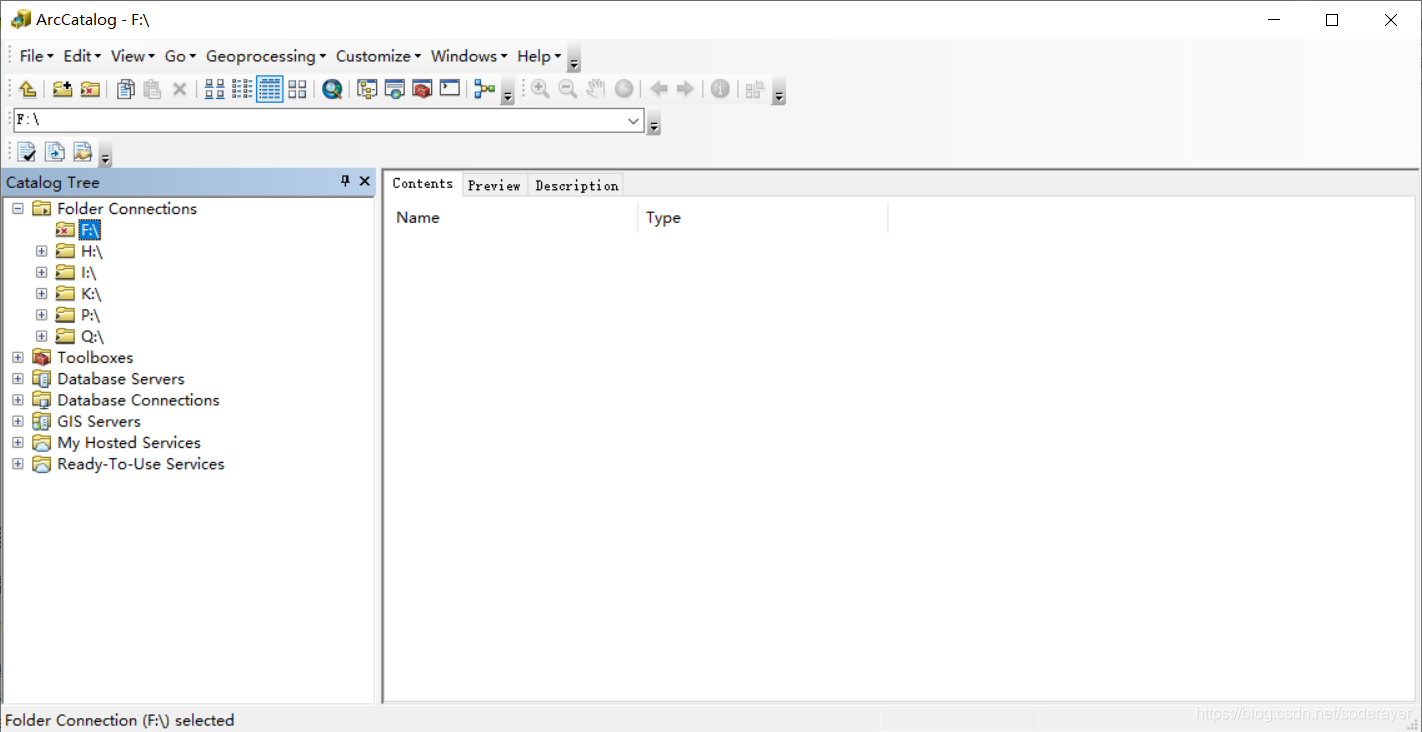The image size is (1422, 732).
Task: Open the Go menu
Action: [x=180, y=56]
